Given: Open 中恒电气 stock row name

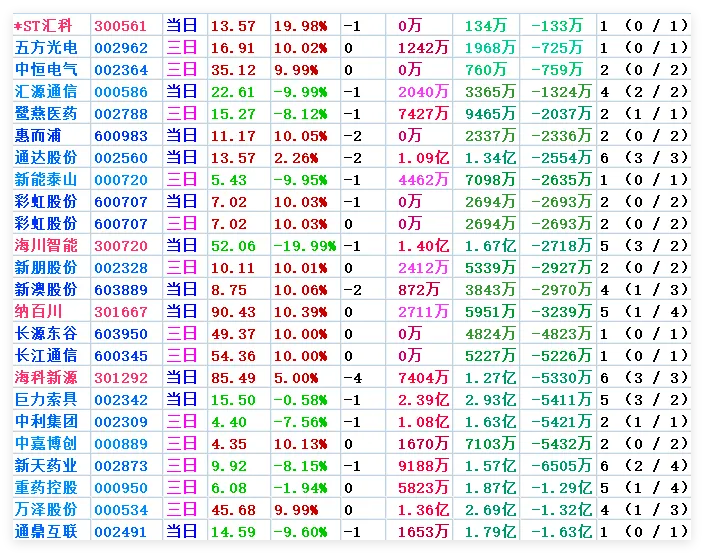Looking at the screenshot, I should pos(46,70).
